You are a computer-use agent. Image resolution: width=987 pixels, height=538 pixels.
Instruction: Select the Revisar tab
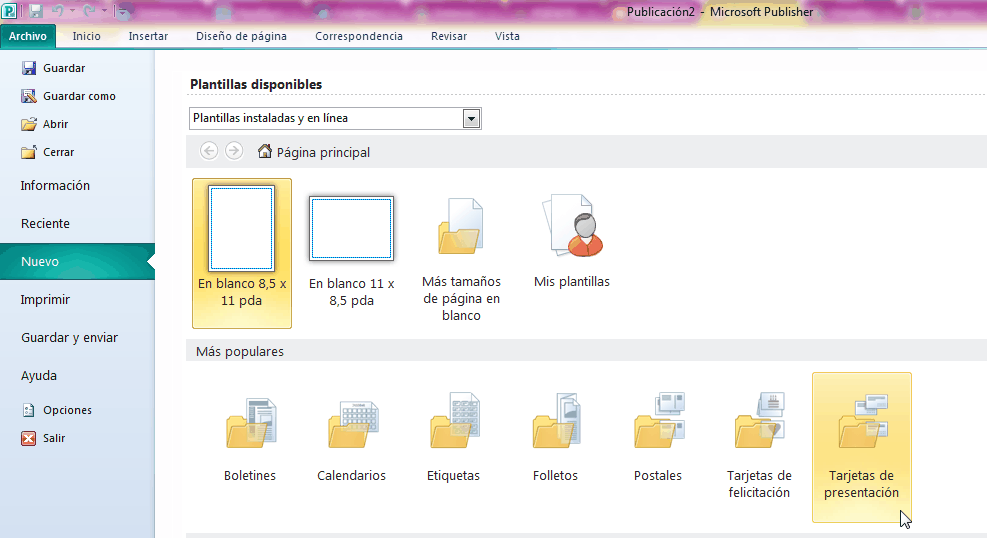point(449,36)
